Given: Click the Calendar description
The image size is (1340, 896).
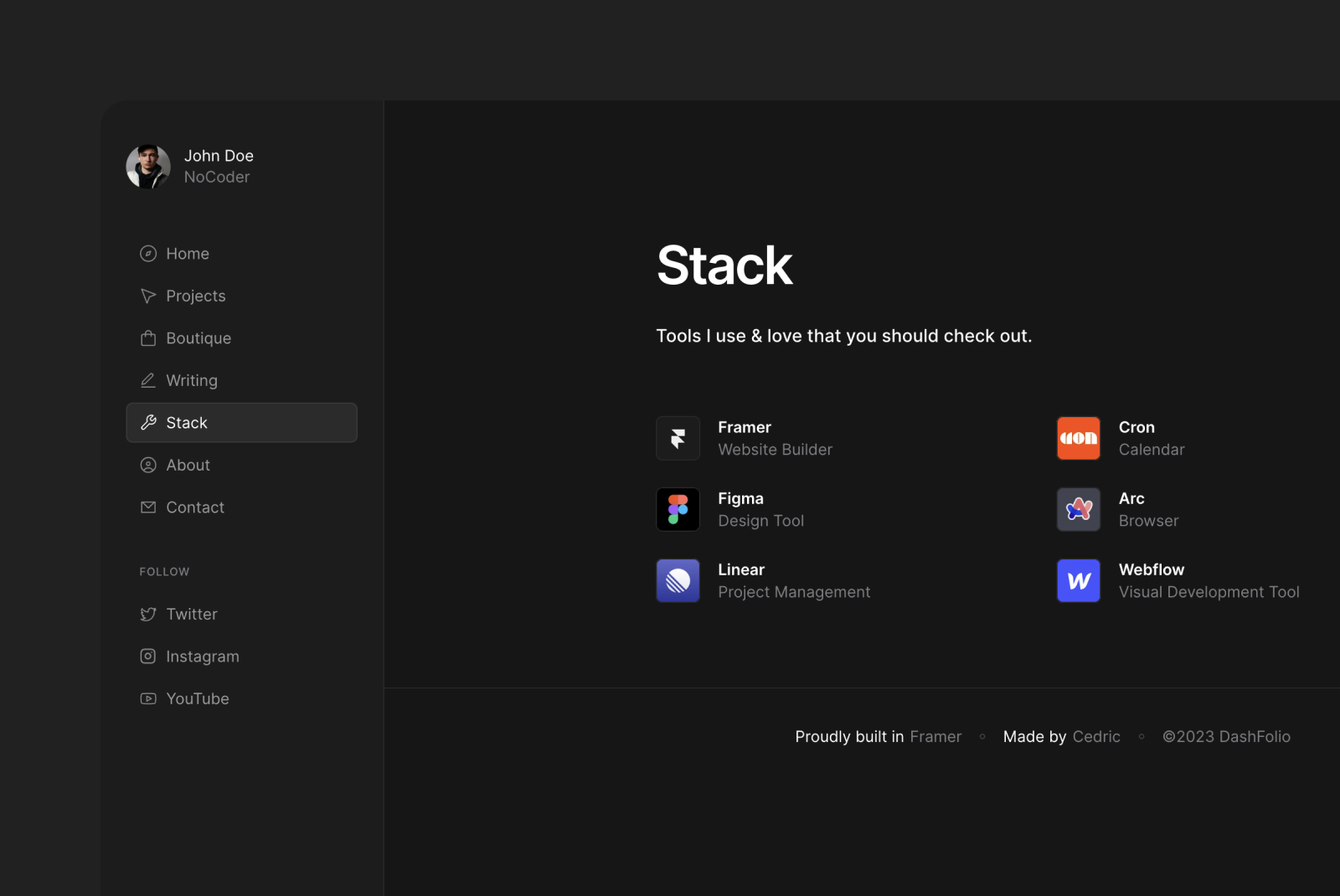Looking at the screenshot, I should pyautogui.click(x=1152, y=450).
